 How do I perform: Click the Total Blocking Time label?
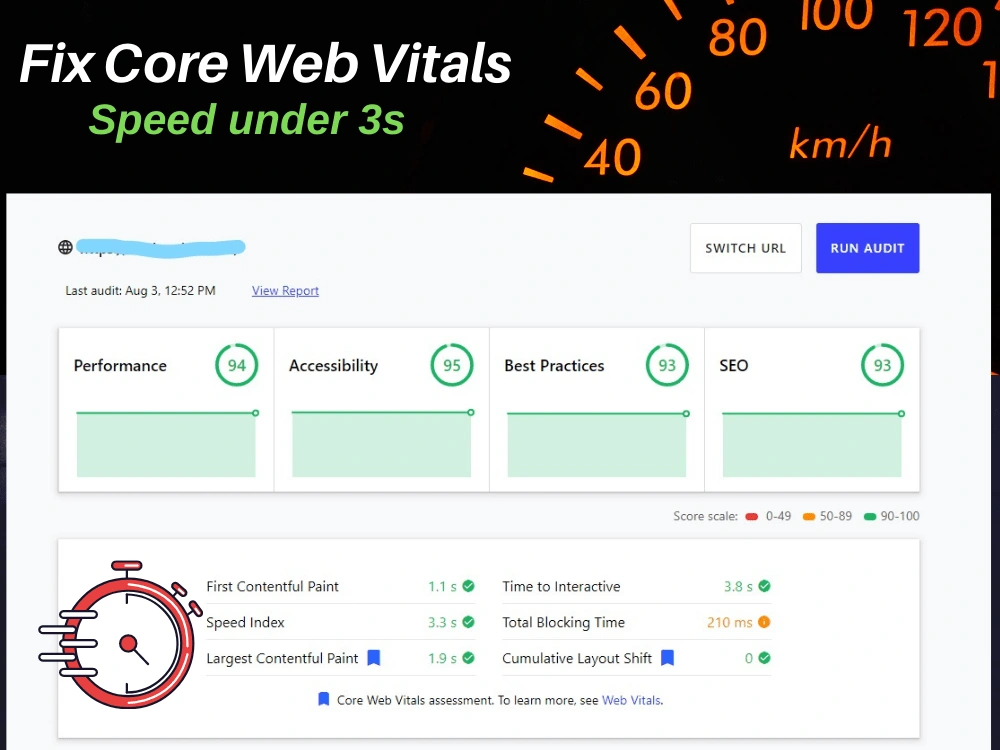pos(563,622)
